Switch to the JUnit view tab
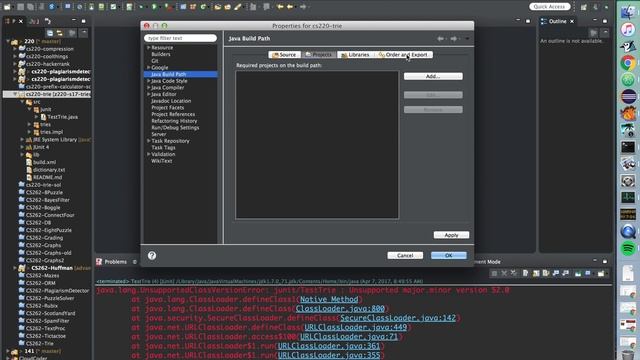Image resolution: width=640 pixels, height=360 pixels. [x=34, y=21]
